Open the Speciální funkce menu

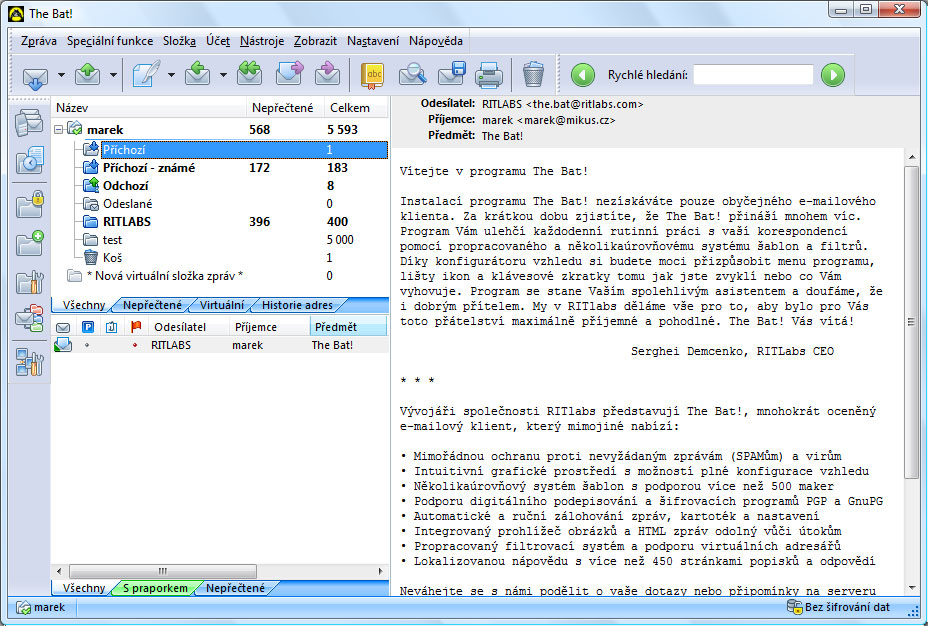pos(109,41)
